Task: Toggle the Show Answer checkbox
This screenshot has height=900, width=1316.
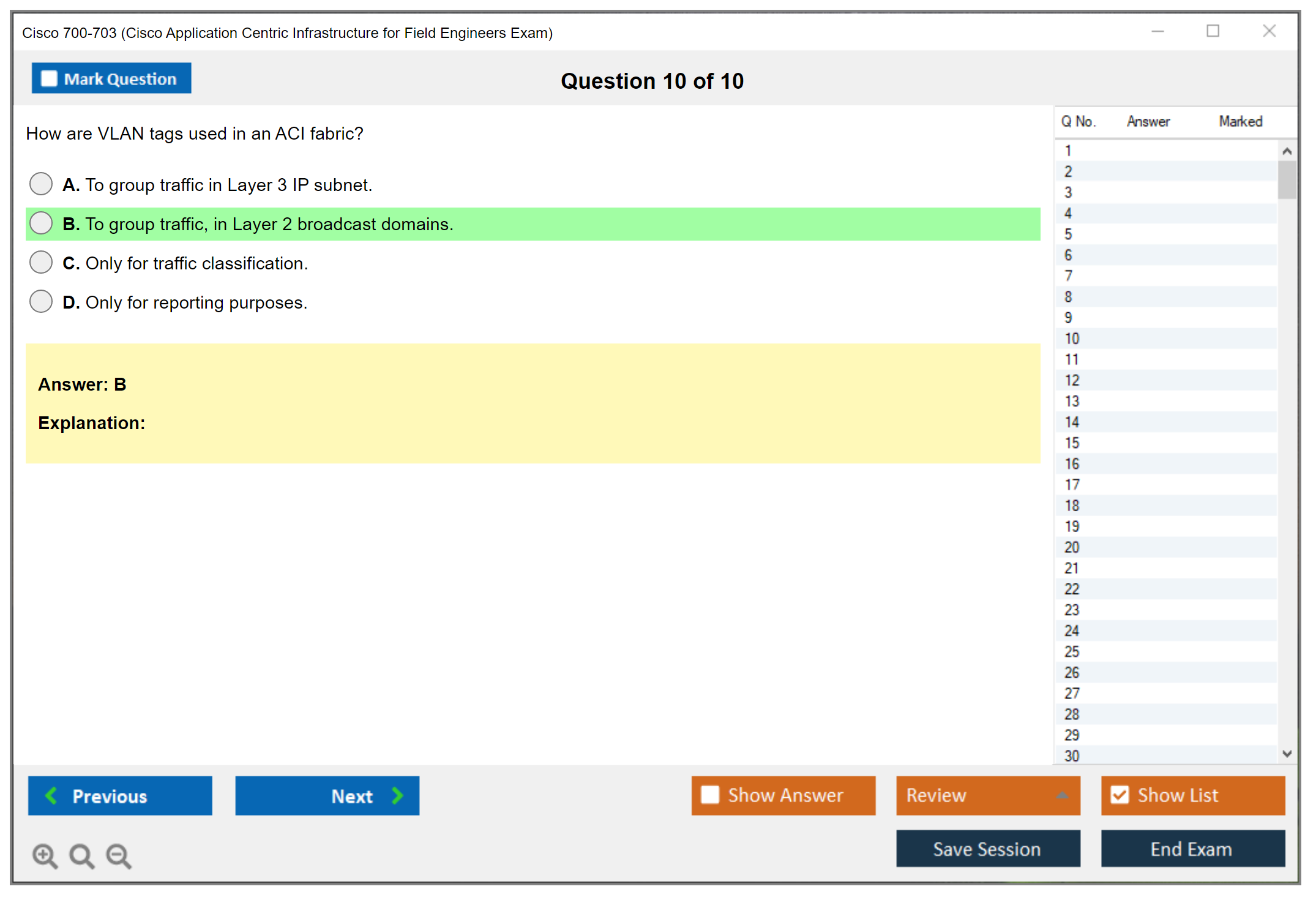Action: tap(710, 795)
